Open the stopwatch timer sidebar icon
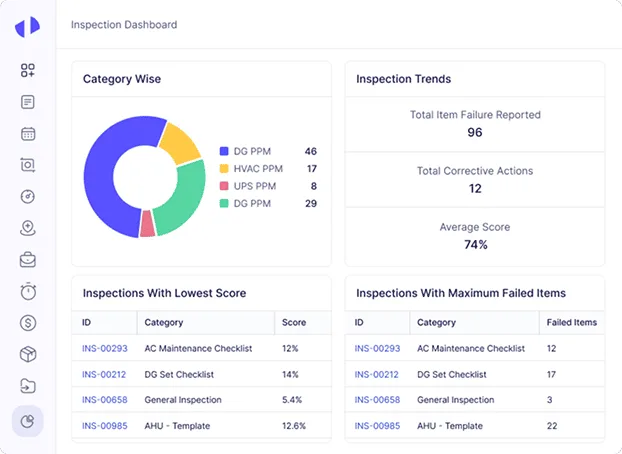 [x=28, y=292]
